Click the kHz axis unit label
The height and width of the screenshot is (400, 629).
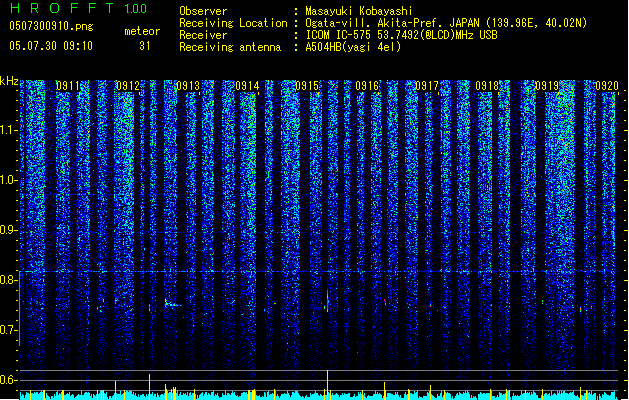coord(9,81)
